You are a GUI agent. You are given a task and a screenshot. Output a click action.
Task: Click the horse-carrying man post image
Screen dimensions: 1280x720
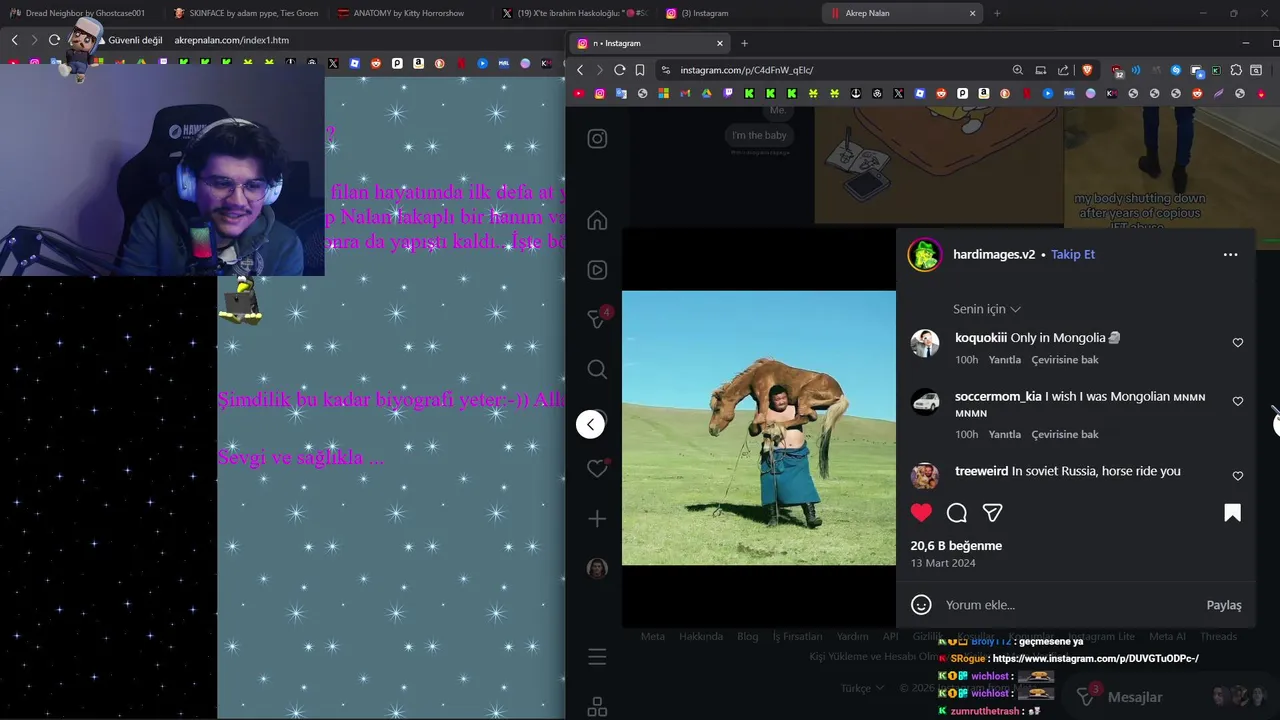[x=759, y=428]
